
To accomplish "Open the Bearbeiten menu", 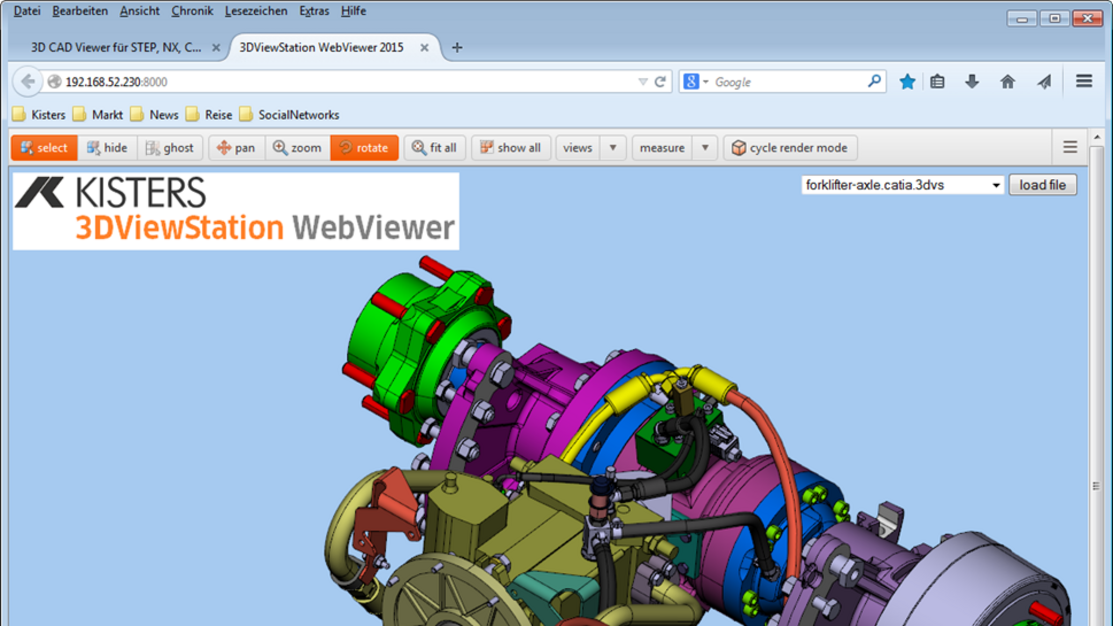I will tap(80, 11).
